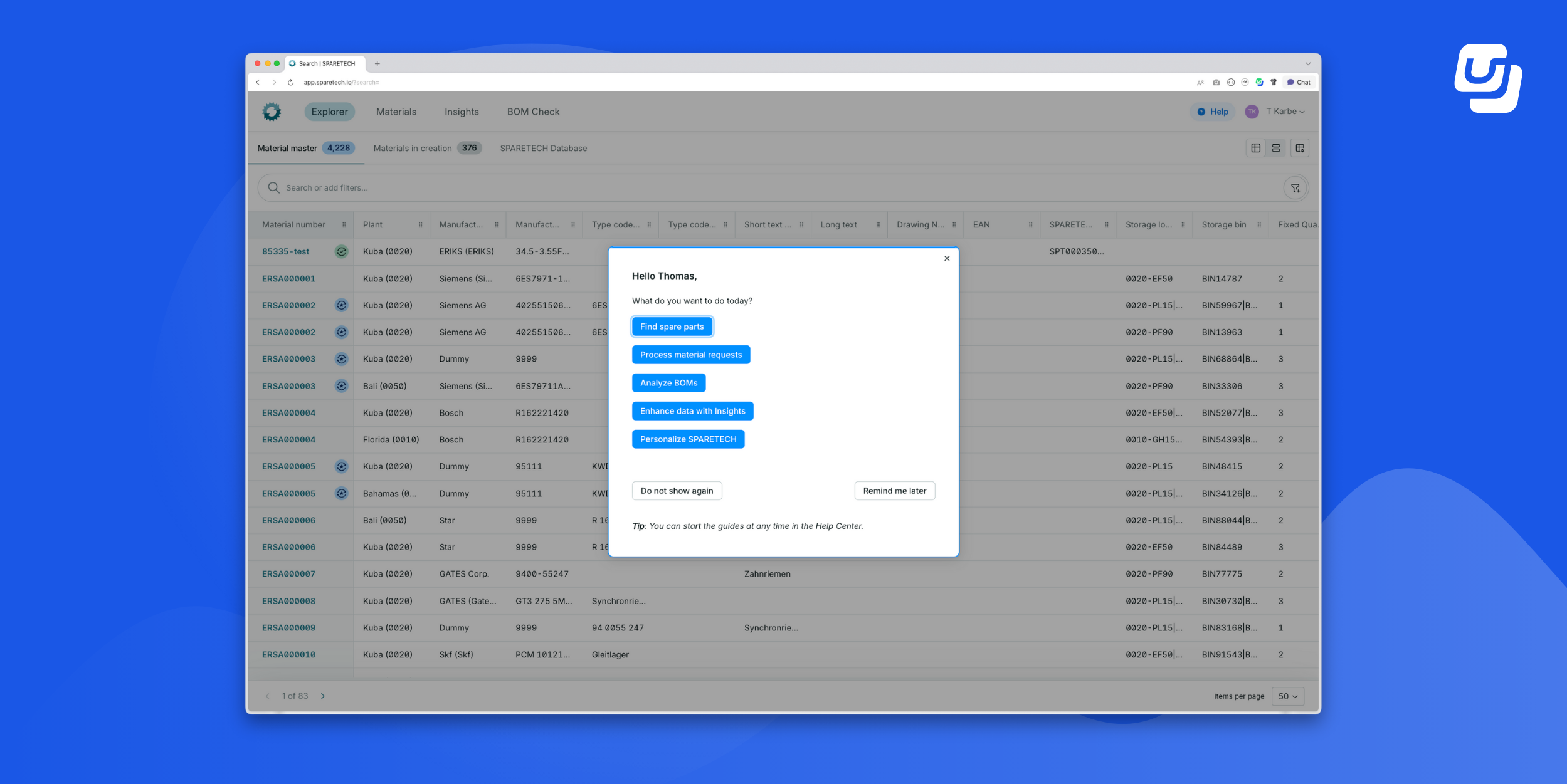Click green check icon on 85335-test row
The height and width of the screenshot is (784, 1567).
pyautogui.click(x=341, y=251)
